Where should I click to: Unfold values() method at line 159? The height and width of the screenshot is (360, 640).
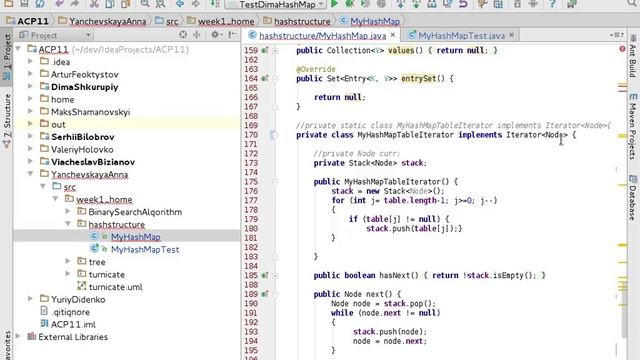276,51
